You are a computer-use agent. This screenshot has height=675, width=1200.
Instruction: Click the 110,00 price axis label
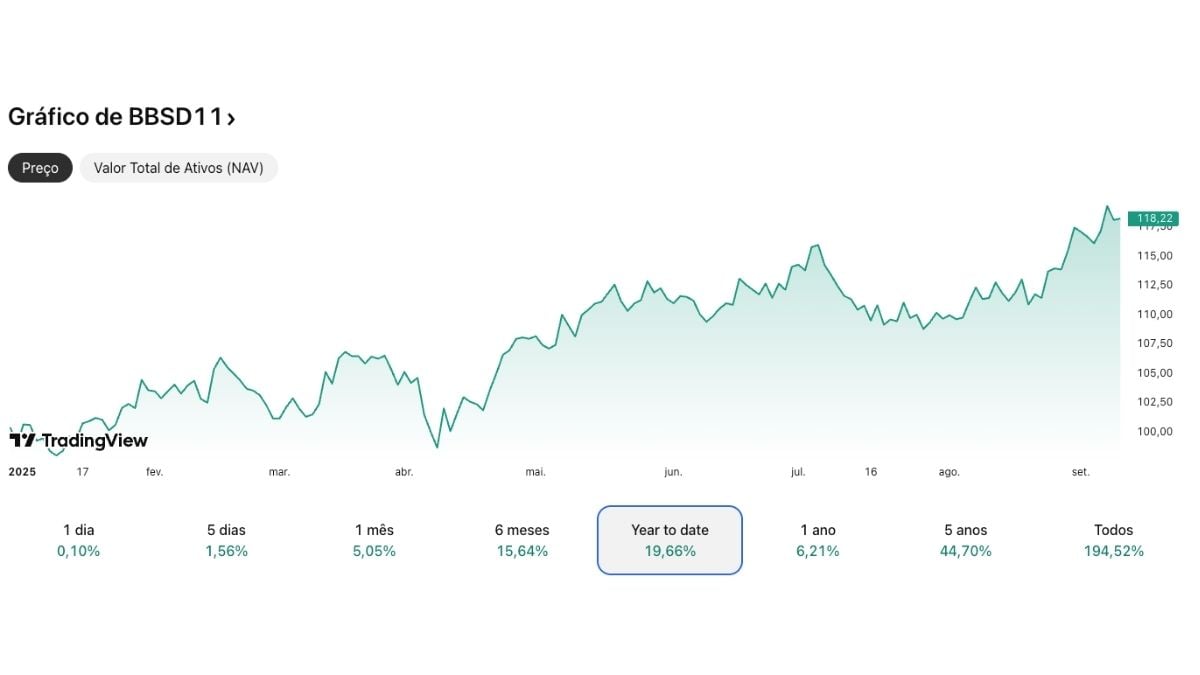pyautogui.click(x=1153, y=314)
